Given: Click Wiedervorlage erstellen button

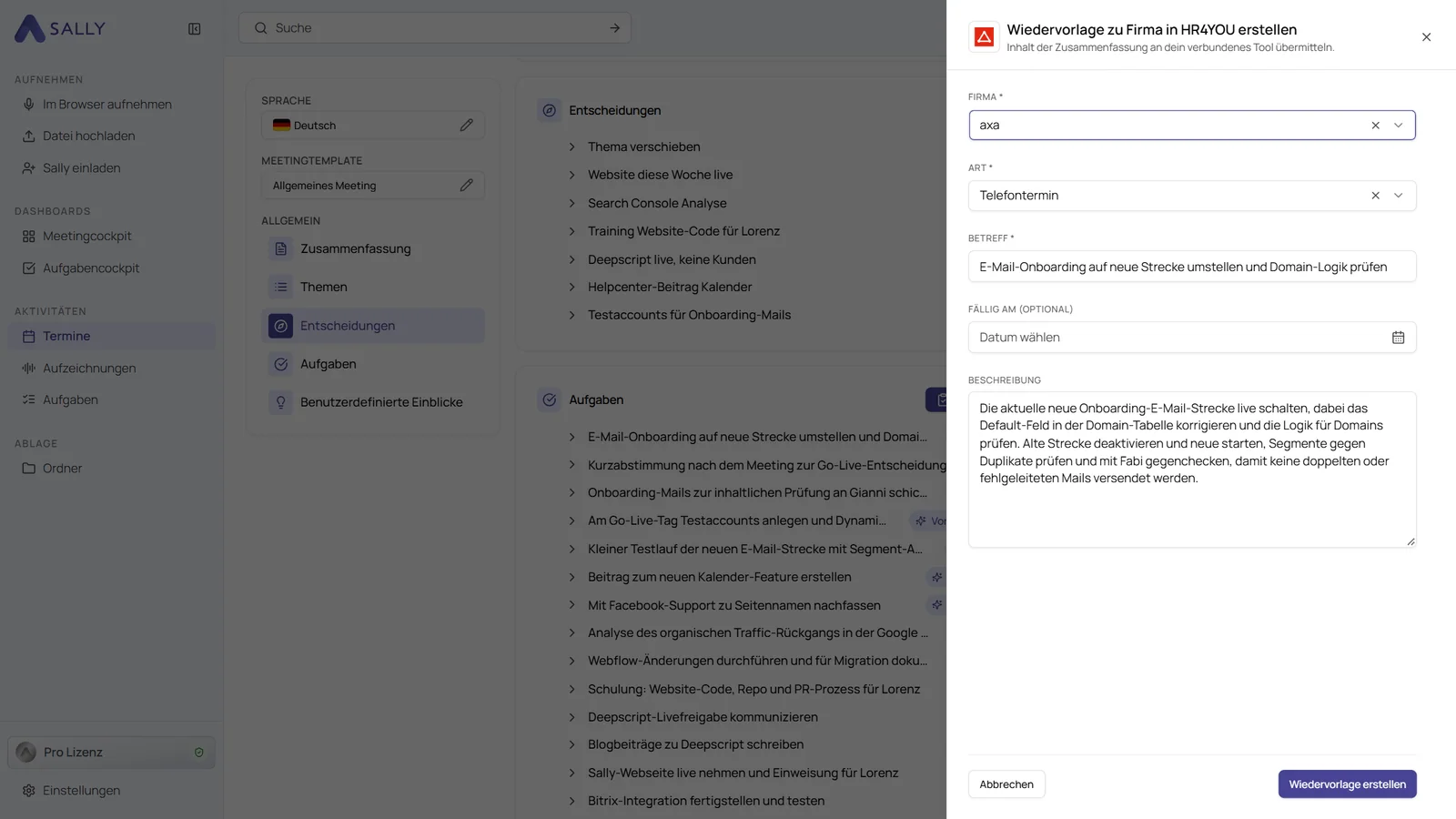Looking at the screenshot, I should tap(1347, 784).
